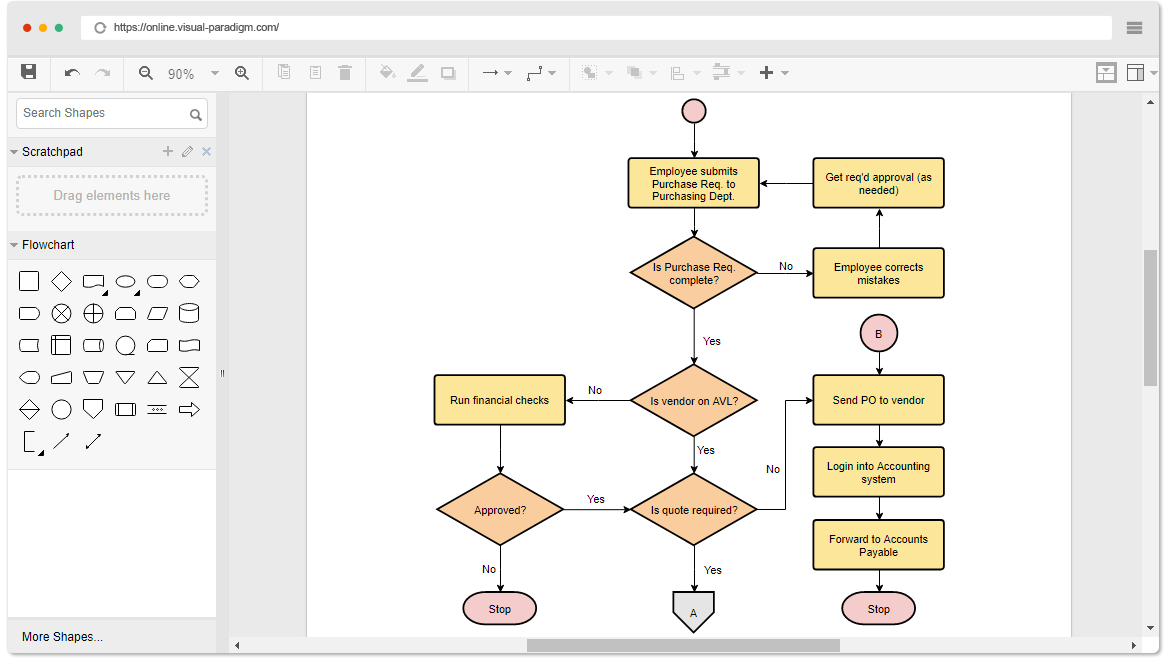Viewport: 1170px width, 665px height.
Task: Open the browser hamburger menu
Action: (1134, 28)
